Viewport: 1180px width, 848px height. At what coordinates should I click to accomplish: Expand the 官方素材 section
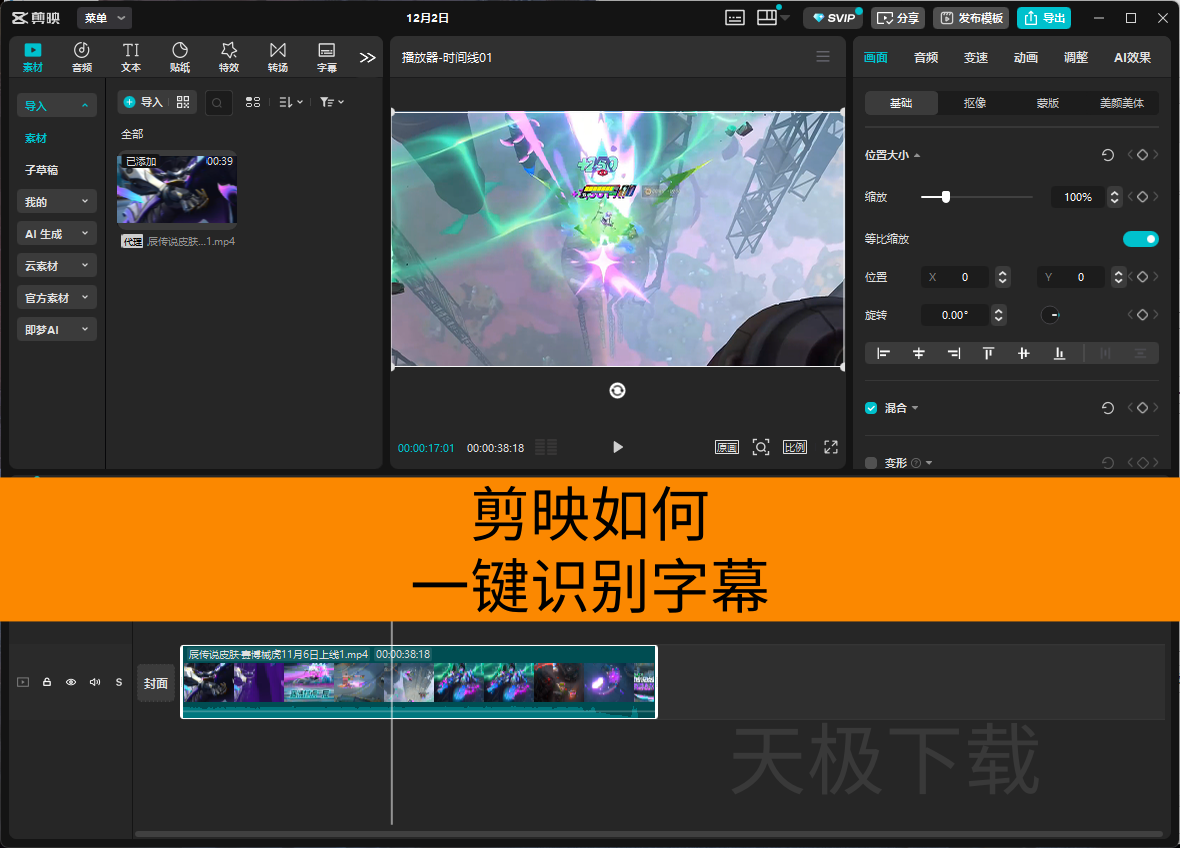point(57,298)
